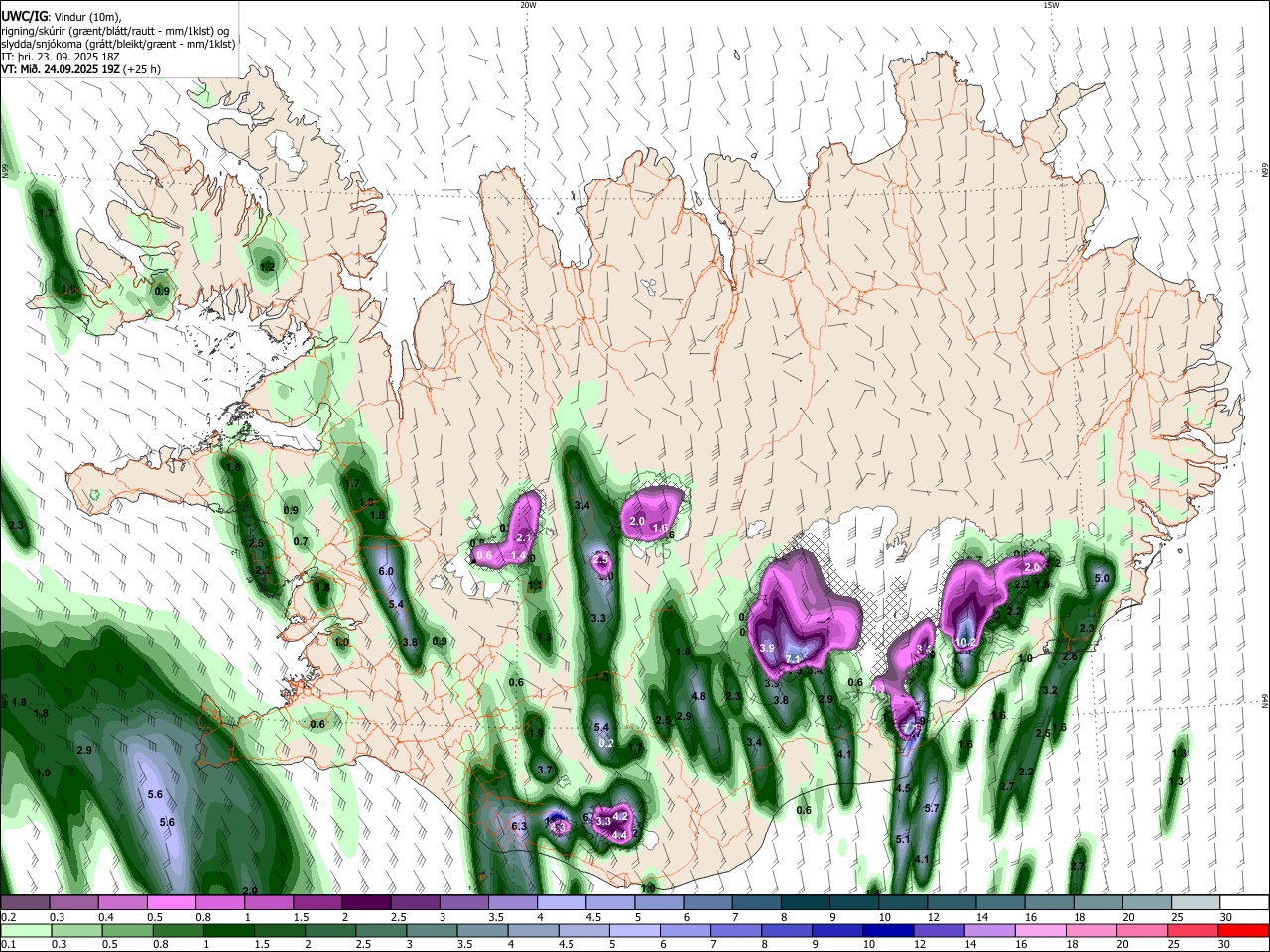Click the 10.2 precipitation value on the map
This screenshot has width=1270, height=952.
tap(965, 642)
